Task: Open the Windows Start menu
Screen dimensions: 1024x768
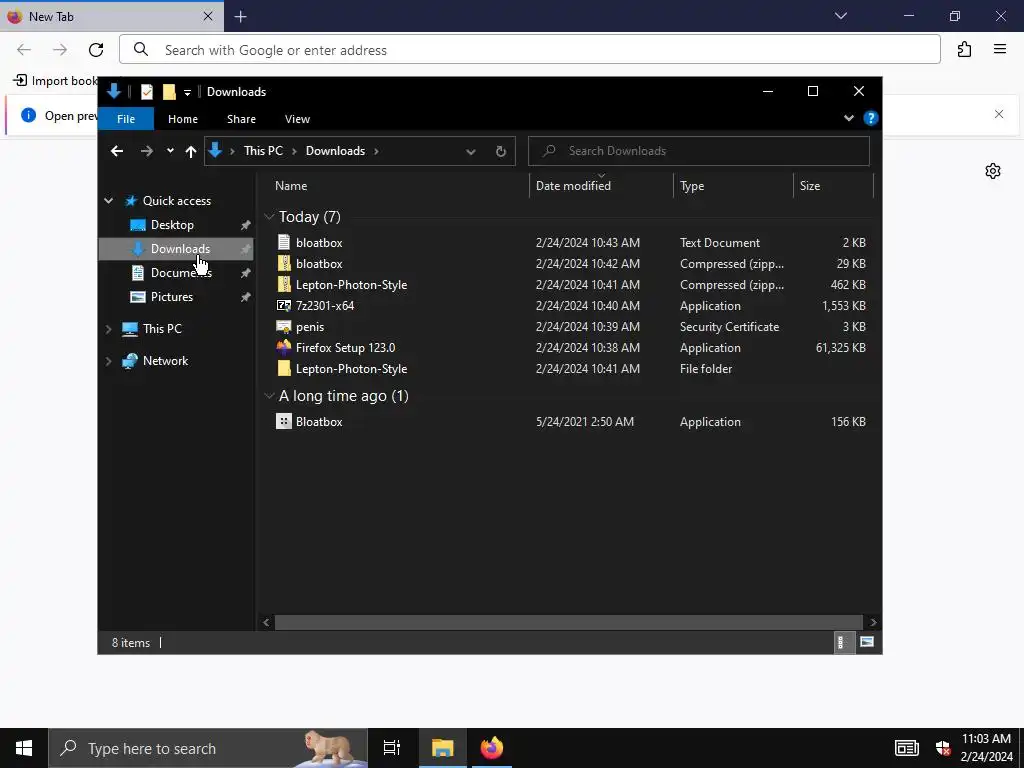Action: (x=24, y=748)
